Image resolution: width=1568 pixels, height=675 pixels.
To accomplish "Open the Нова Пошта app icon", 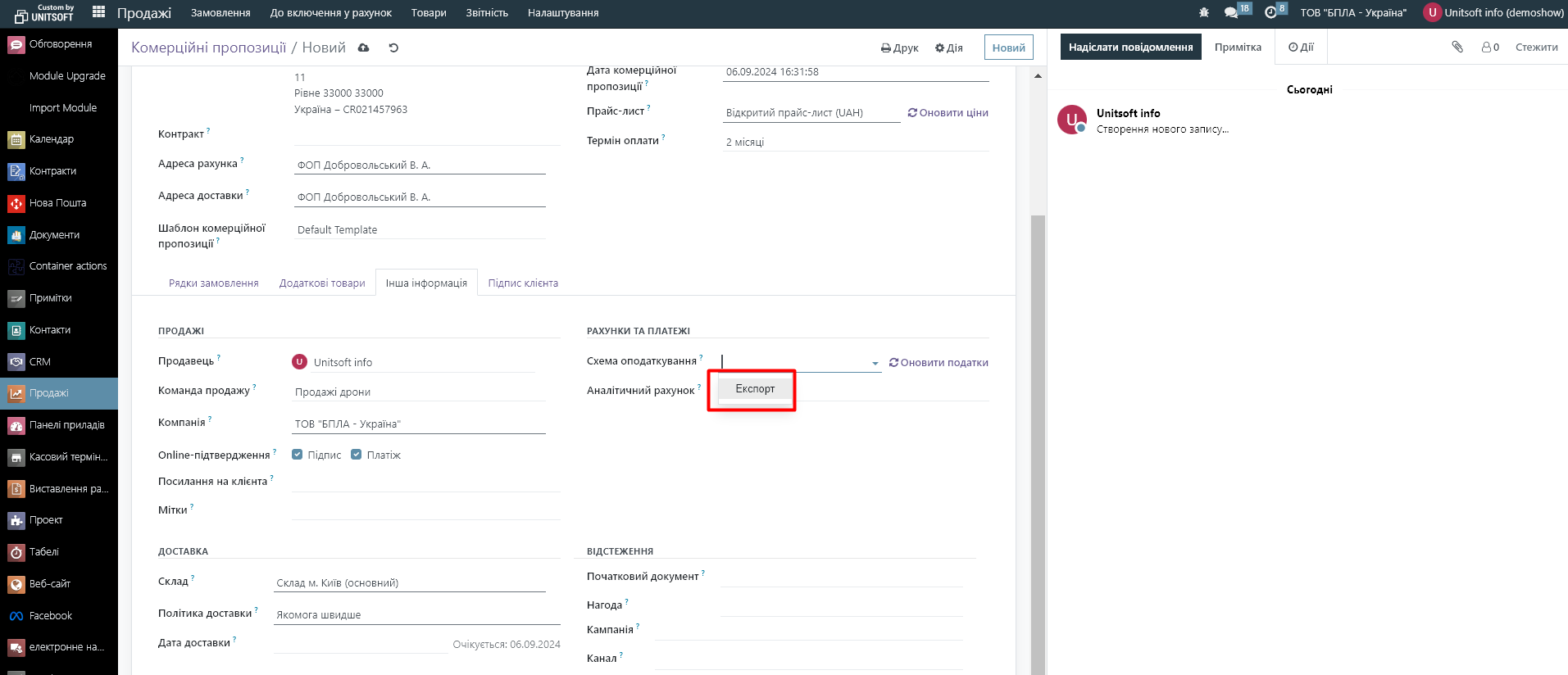I will point(16,203).
